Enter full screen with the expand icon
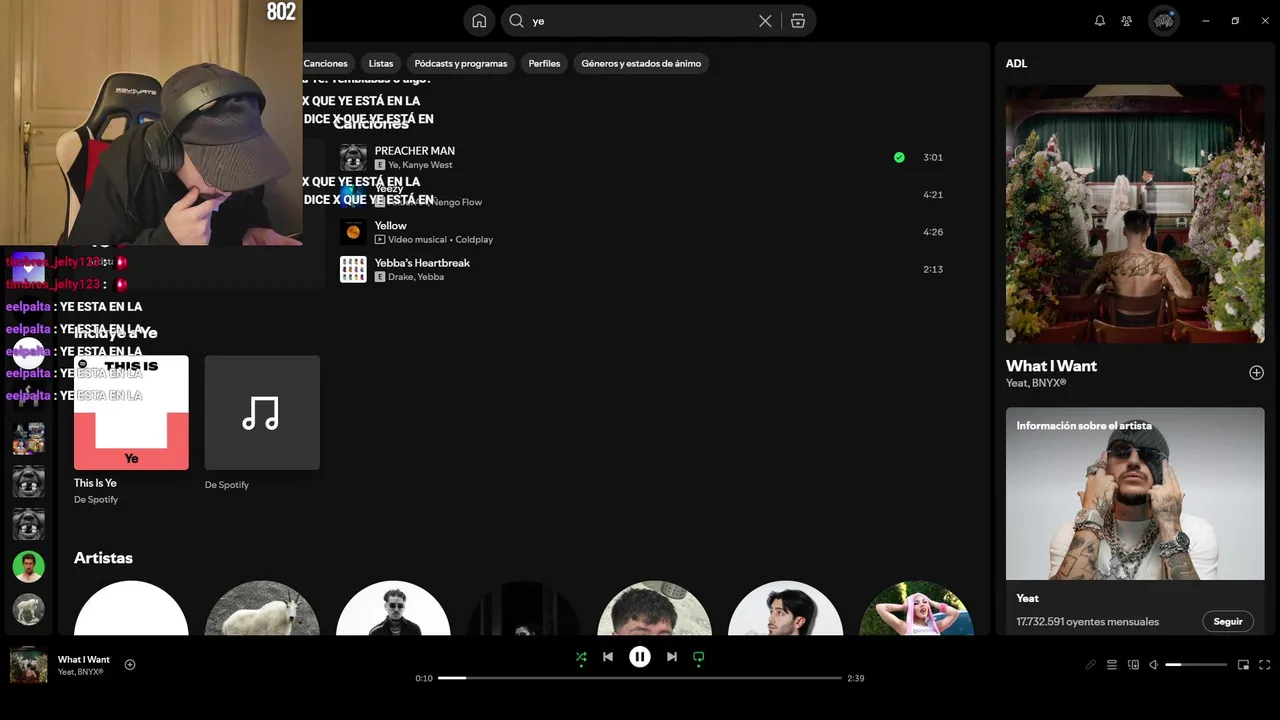The image size is (1280, 720). click(1265, 665)
